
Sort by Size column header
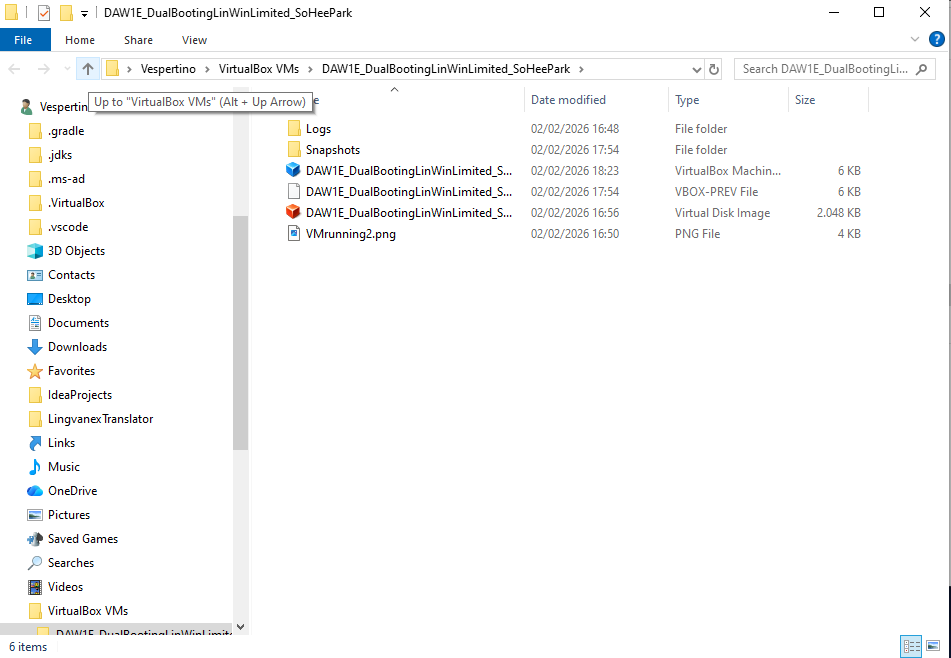tap(805, 100)
